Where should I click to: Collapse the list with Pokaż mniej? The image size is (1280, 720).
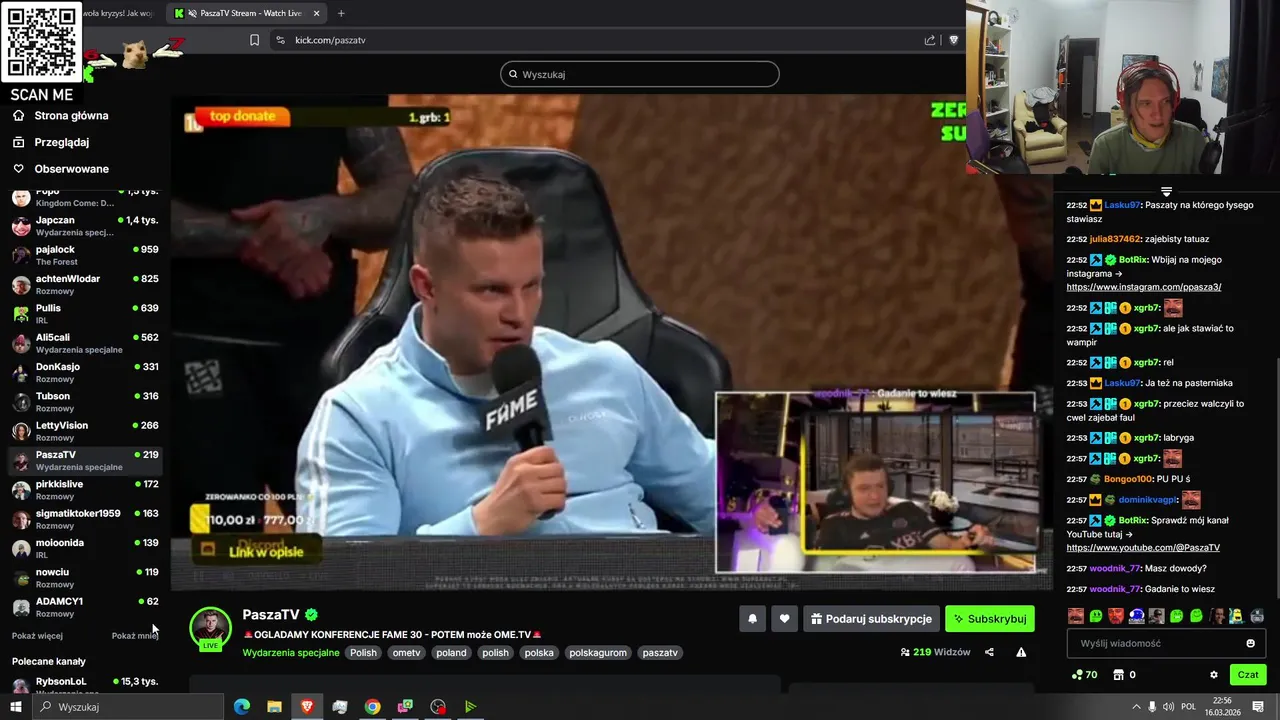(x=135, y=636)
